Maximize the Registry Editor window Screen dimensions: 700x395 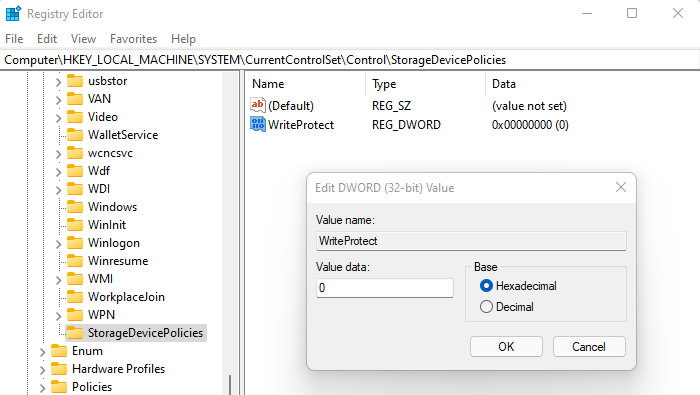click(632, 13)
